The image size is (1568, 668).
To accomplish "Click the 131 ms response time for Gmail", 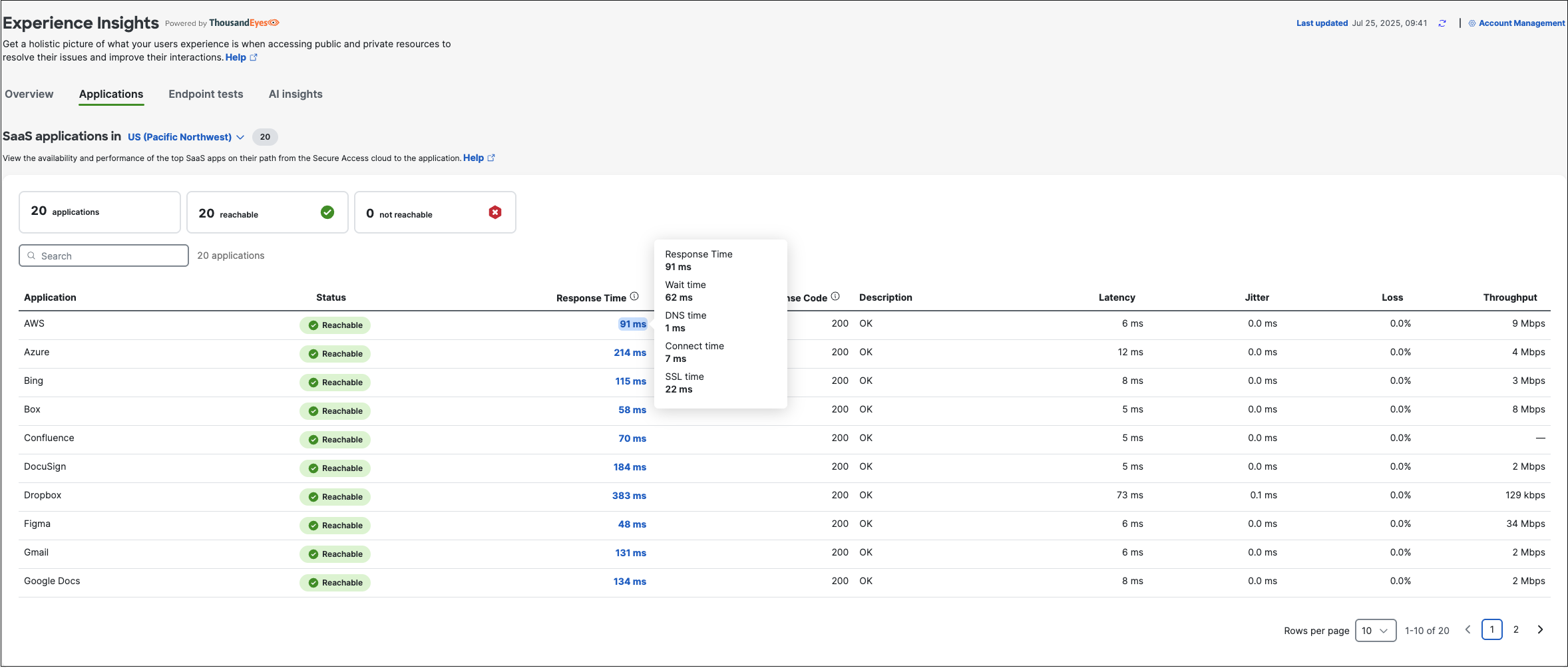I will tap(630, 553).
